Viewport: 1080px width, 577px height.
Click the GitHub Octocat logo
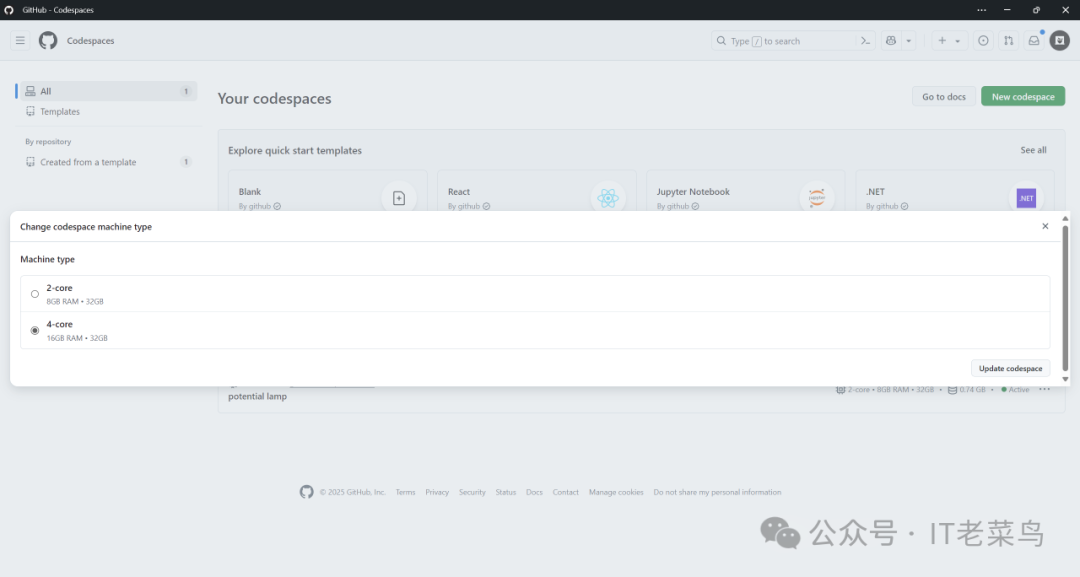(48, 41)
